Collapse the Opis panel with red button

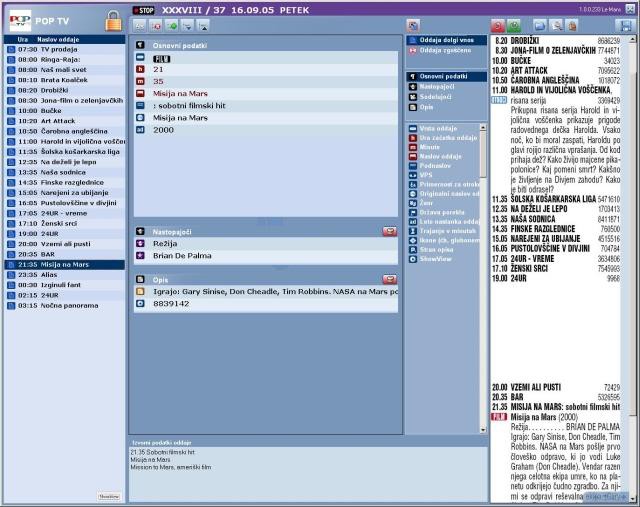pos(389,279)
